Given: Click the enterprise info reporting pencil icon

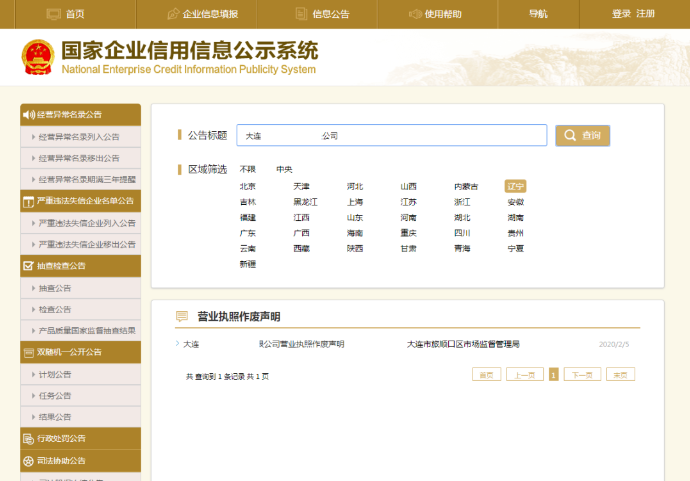Looking at the screenshot, I should tap(173, 14).
